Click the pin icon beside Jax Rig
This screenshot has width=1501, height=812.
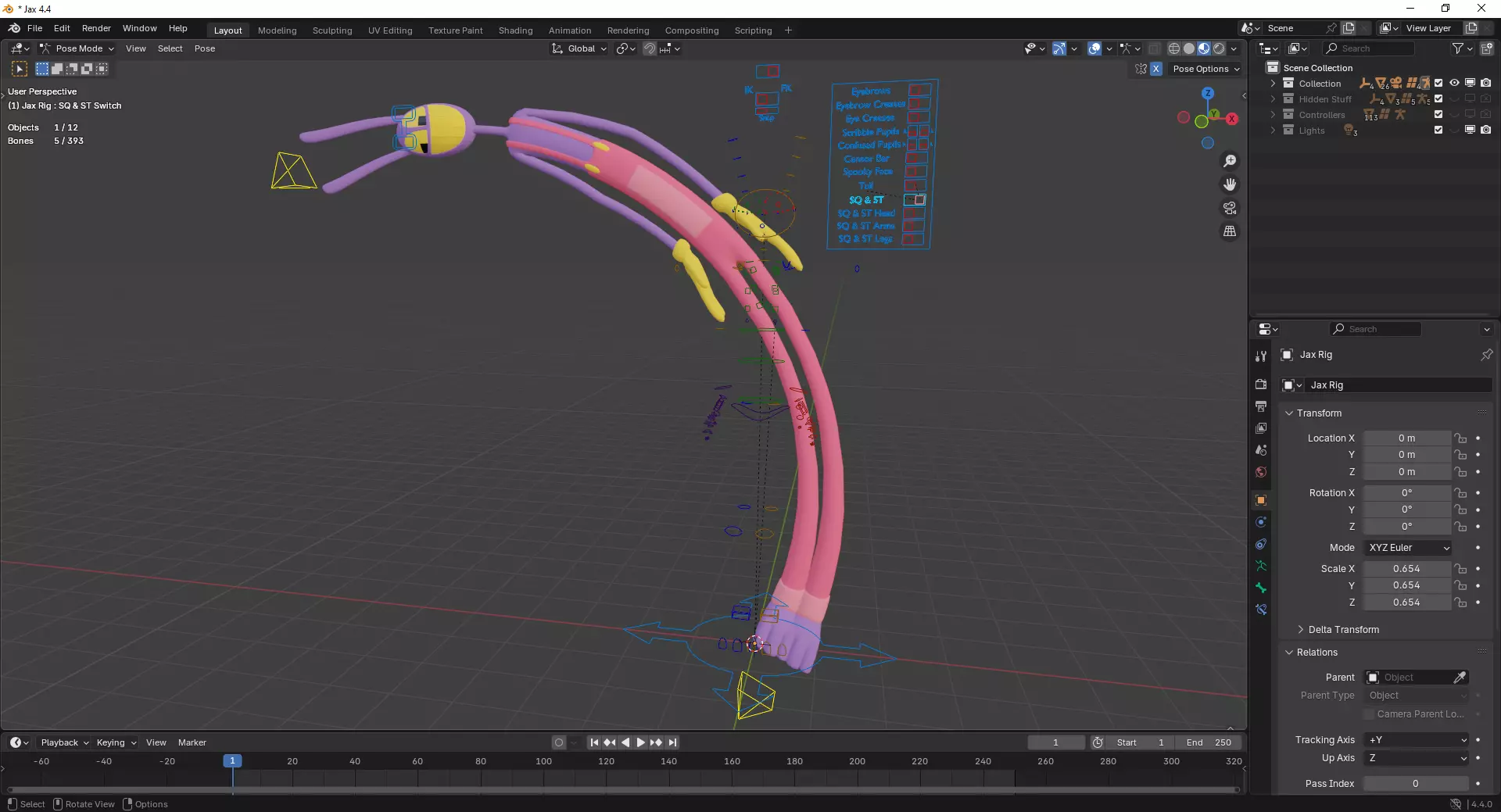[1486, 355]
